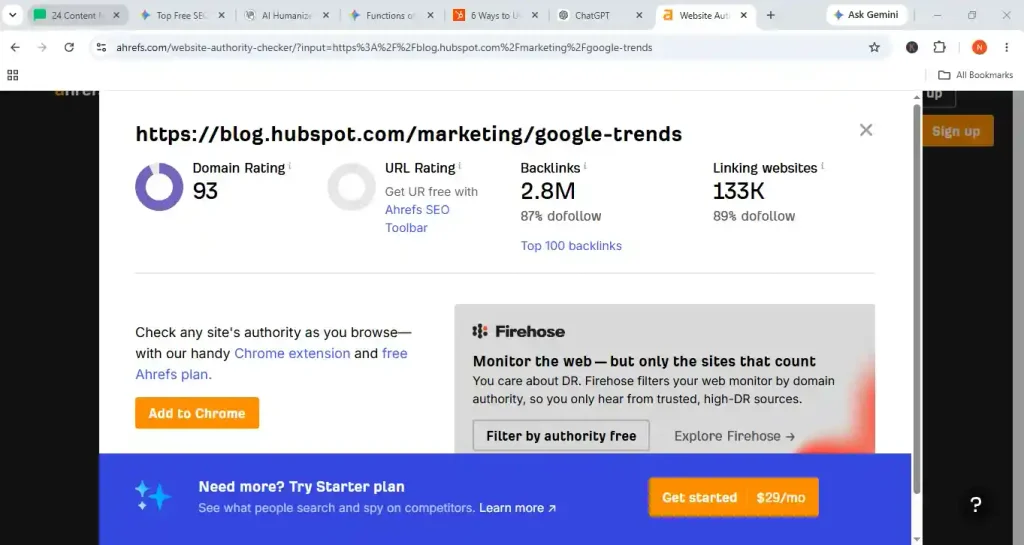Click the Add to Chrome button
1024x545 pixels.
click(197, 413)
